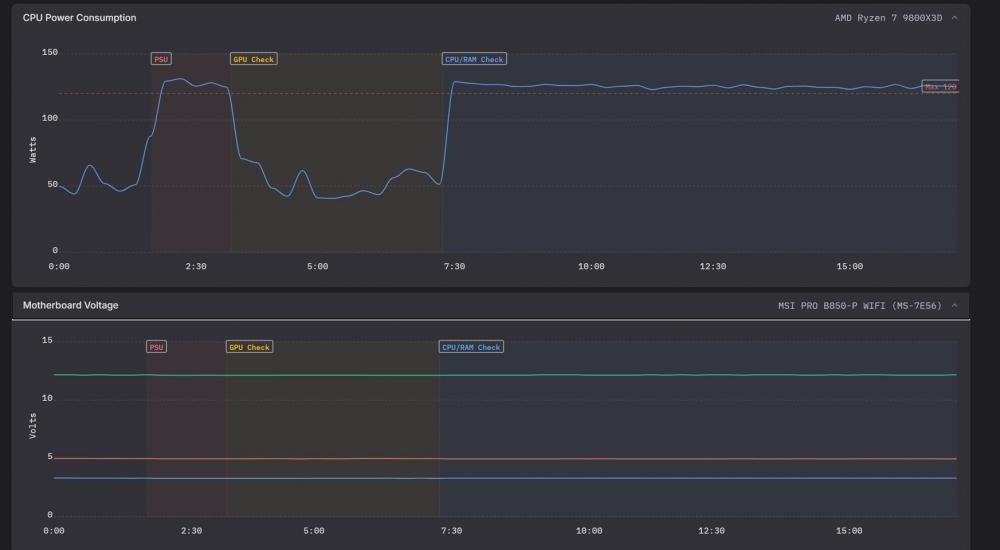
Task: Click the 10 tick on Volts axis
Action: [47, 398]
